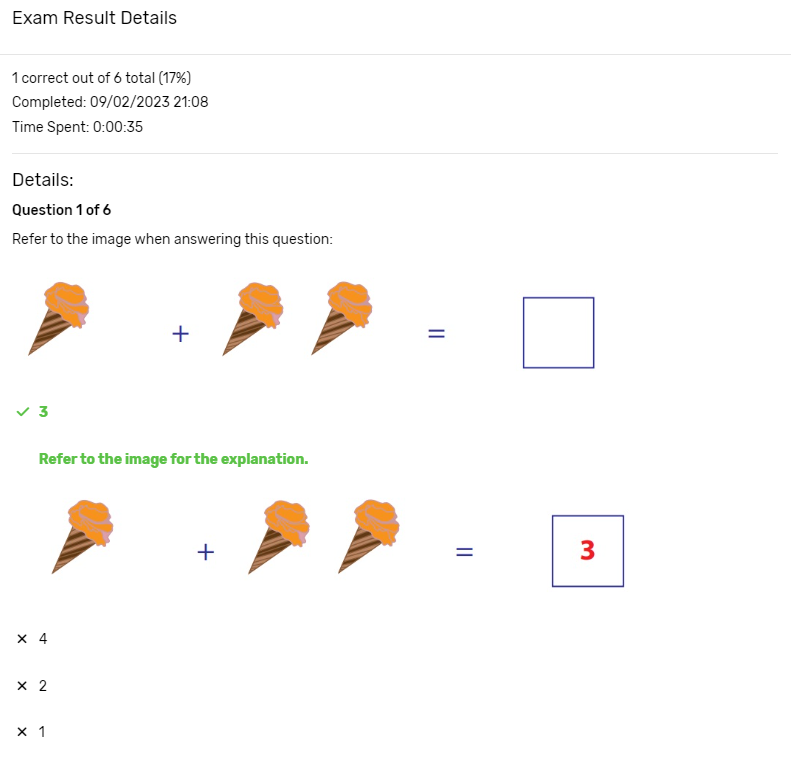This screenshot has width=791, height=767.
Task: Click the green checkmark beside answer 3
Action: 23,412
